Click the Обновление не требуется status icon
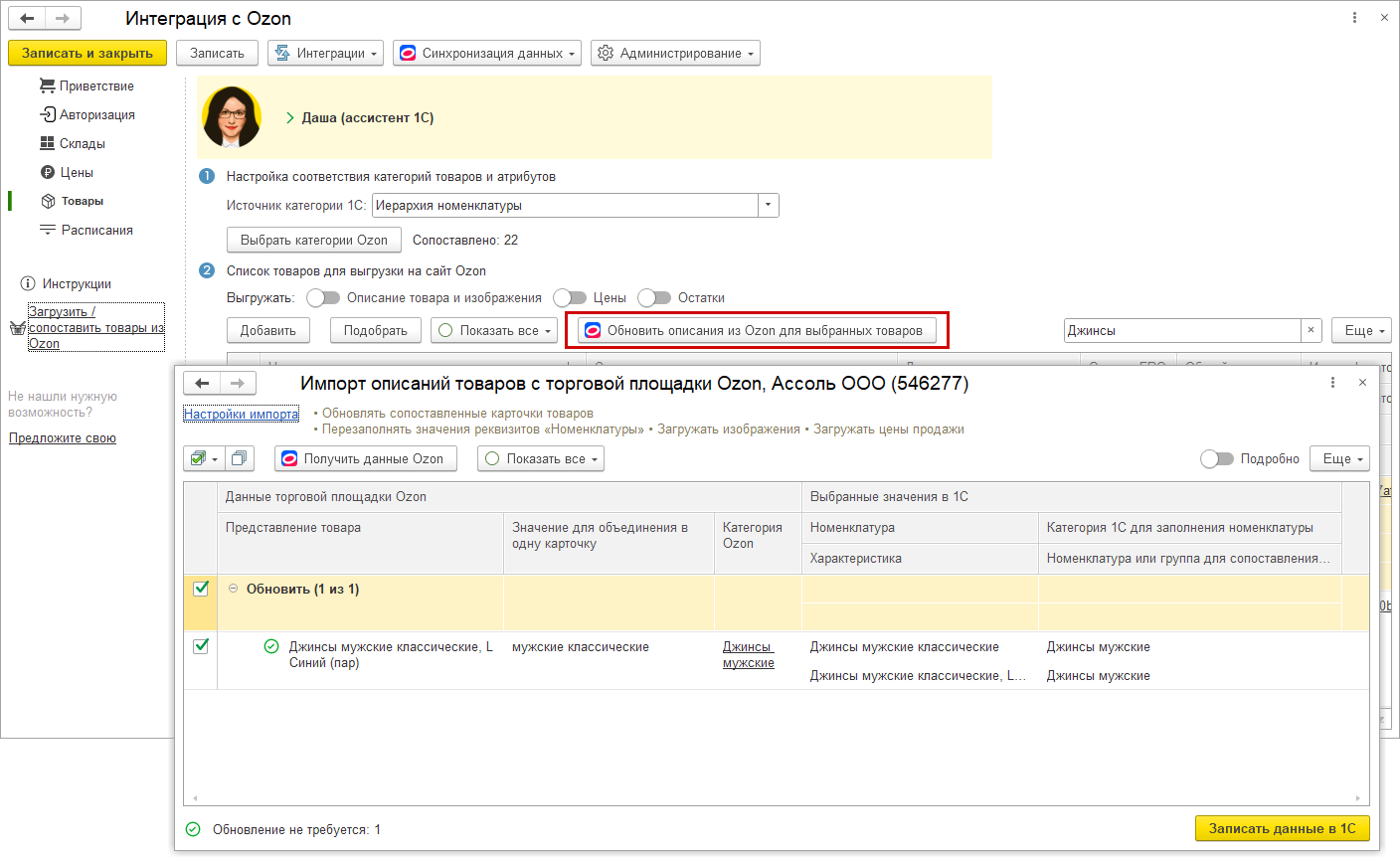 [193, 829]
